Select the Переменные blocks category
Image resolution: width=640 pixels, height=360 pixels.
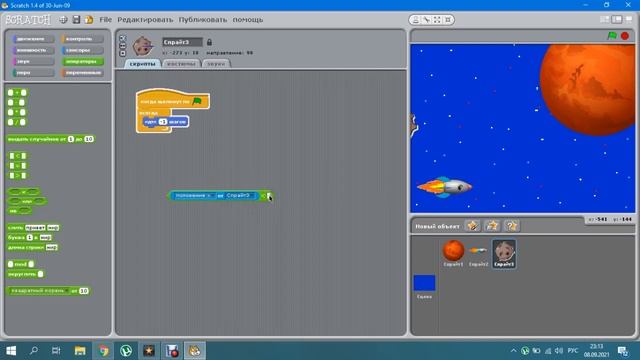(82, 73)
